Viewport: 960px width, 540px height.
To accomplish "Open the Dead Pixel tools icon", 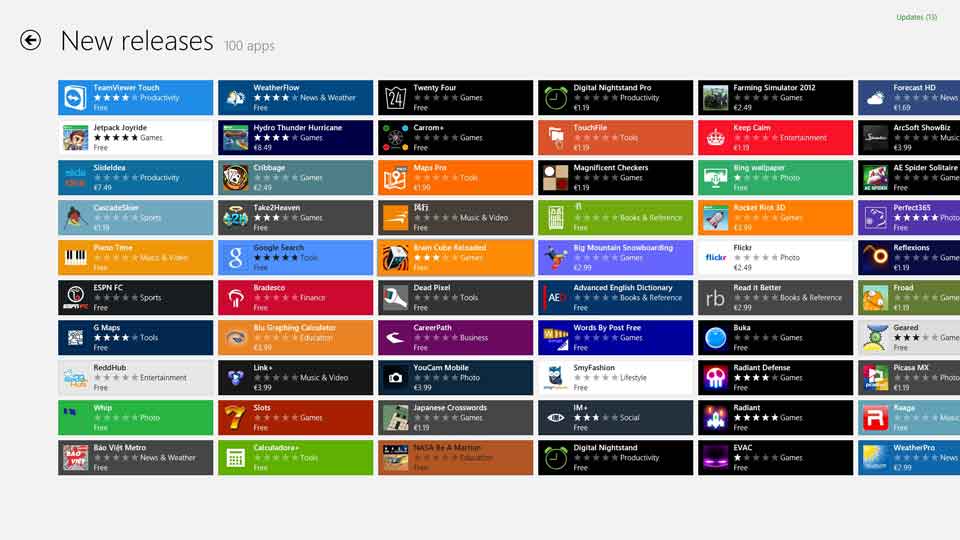I will point(396,298).
